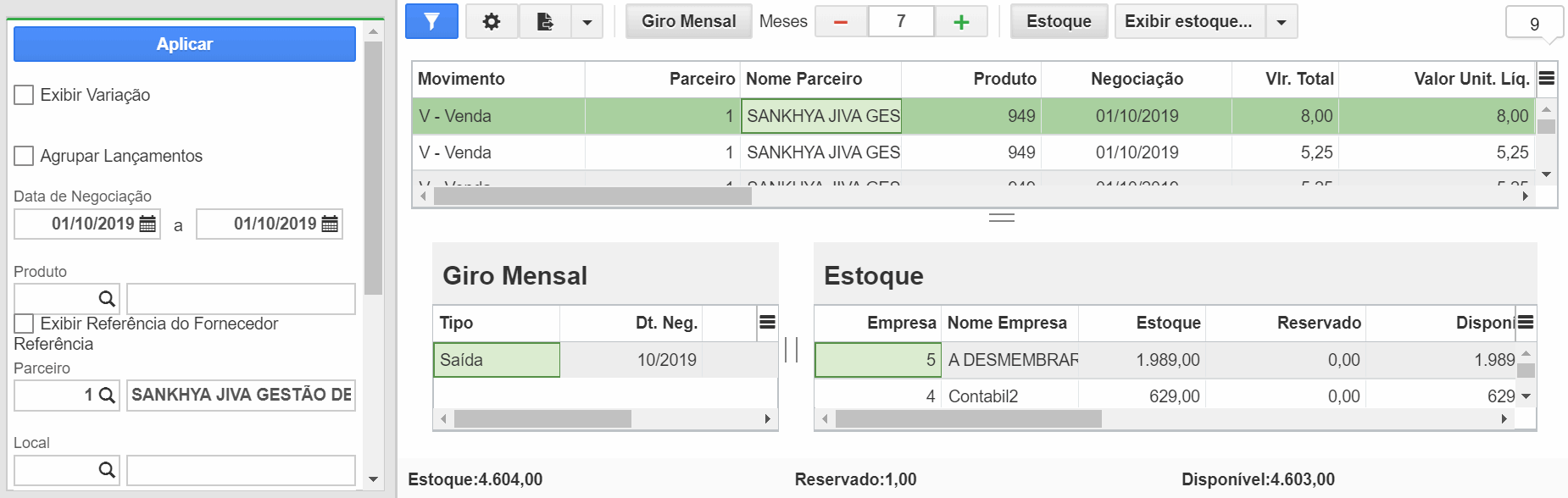Open column menu of Giro Mensal grid
This screenshot has height=498, width=1568.
(767, 322)
